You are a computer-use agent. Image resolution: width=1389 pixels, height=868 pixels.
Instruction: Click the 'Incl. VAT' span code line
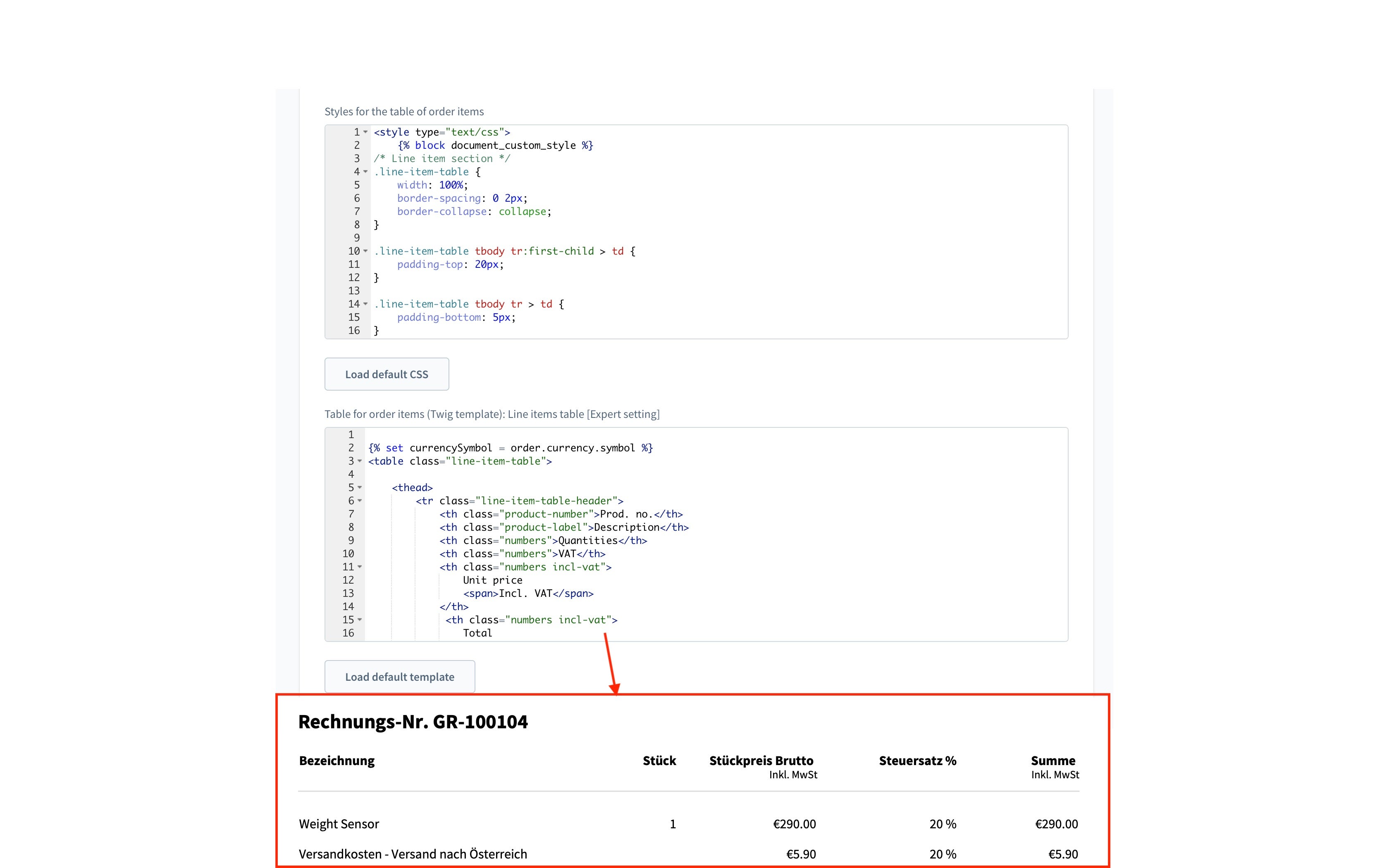(528, 593)
